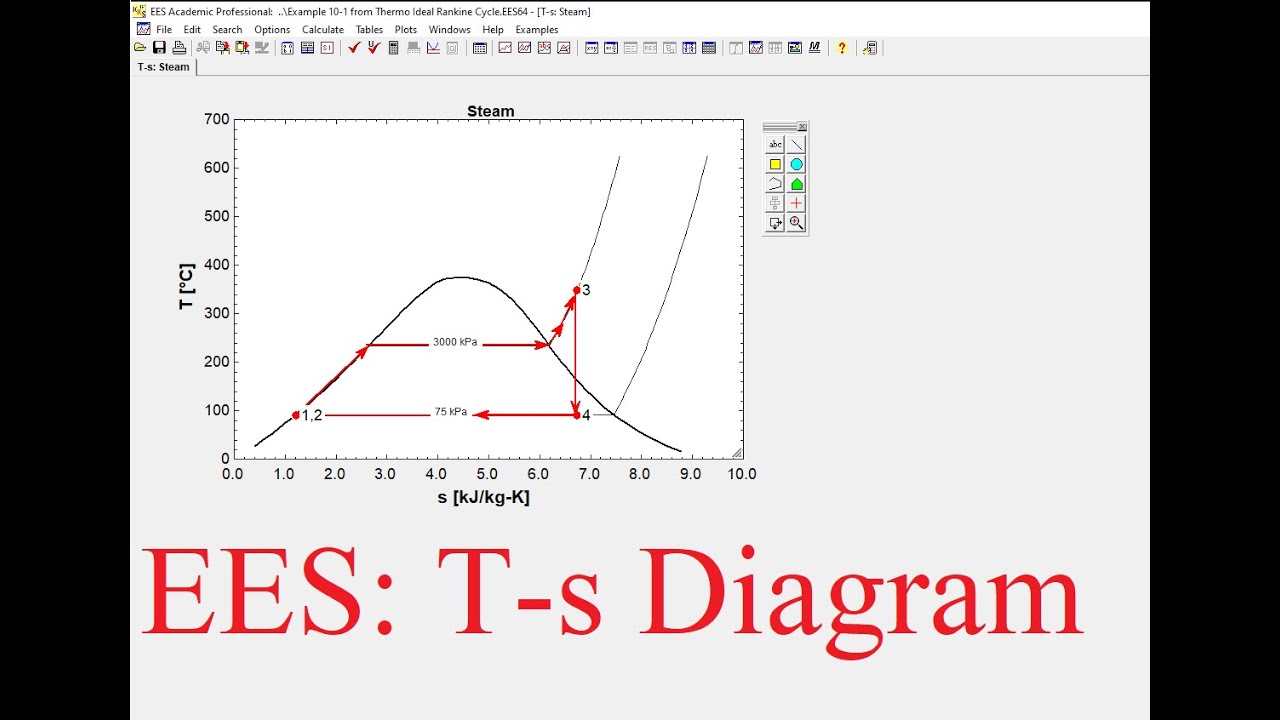Click the Unit System SI icon
This screenshot has height=720, width=1280.
(328, 48)
